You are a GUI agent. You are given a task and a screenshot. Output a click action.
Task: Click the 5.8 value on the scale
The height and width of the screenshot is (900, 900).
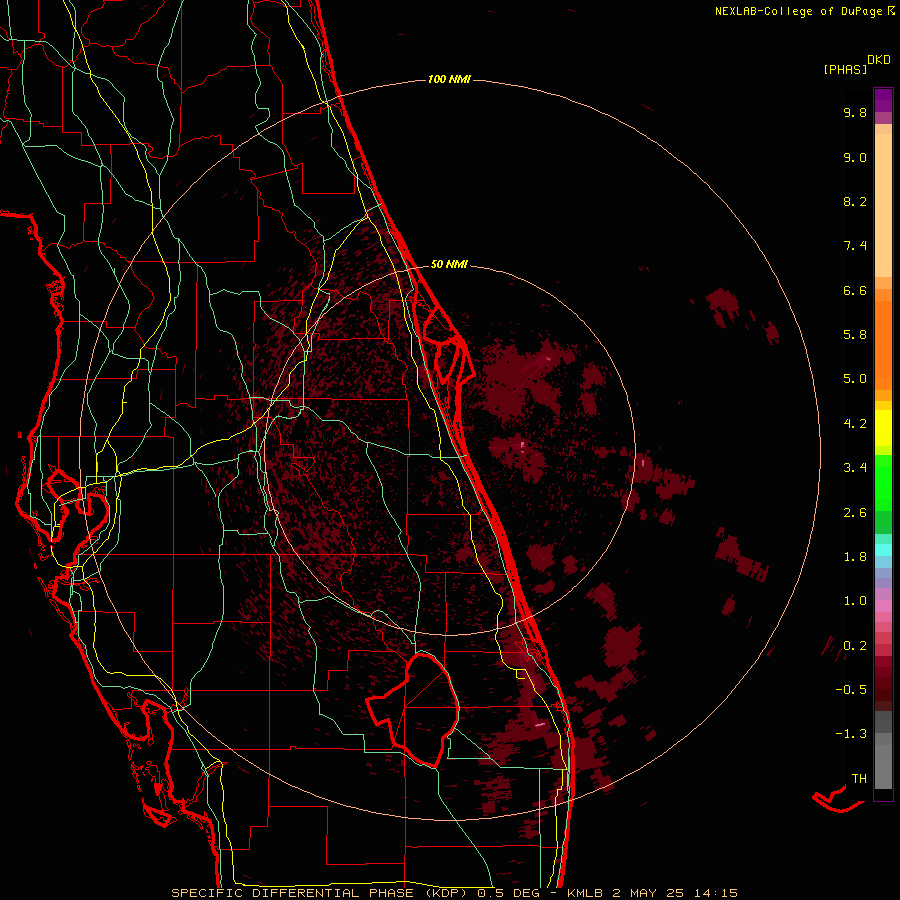(855, 335)
